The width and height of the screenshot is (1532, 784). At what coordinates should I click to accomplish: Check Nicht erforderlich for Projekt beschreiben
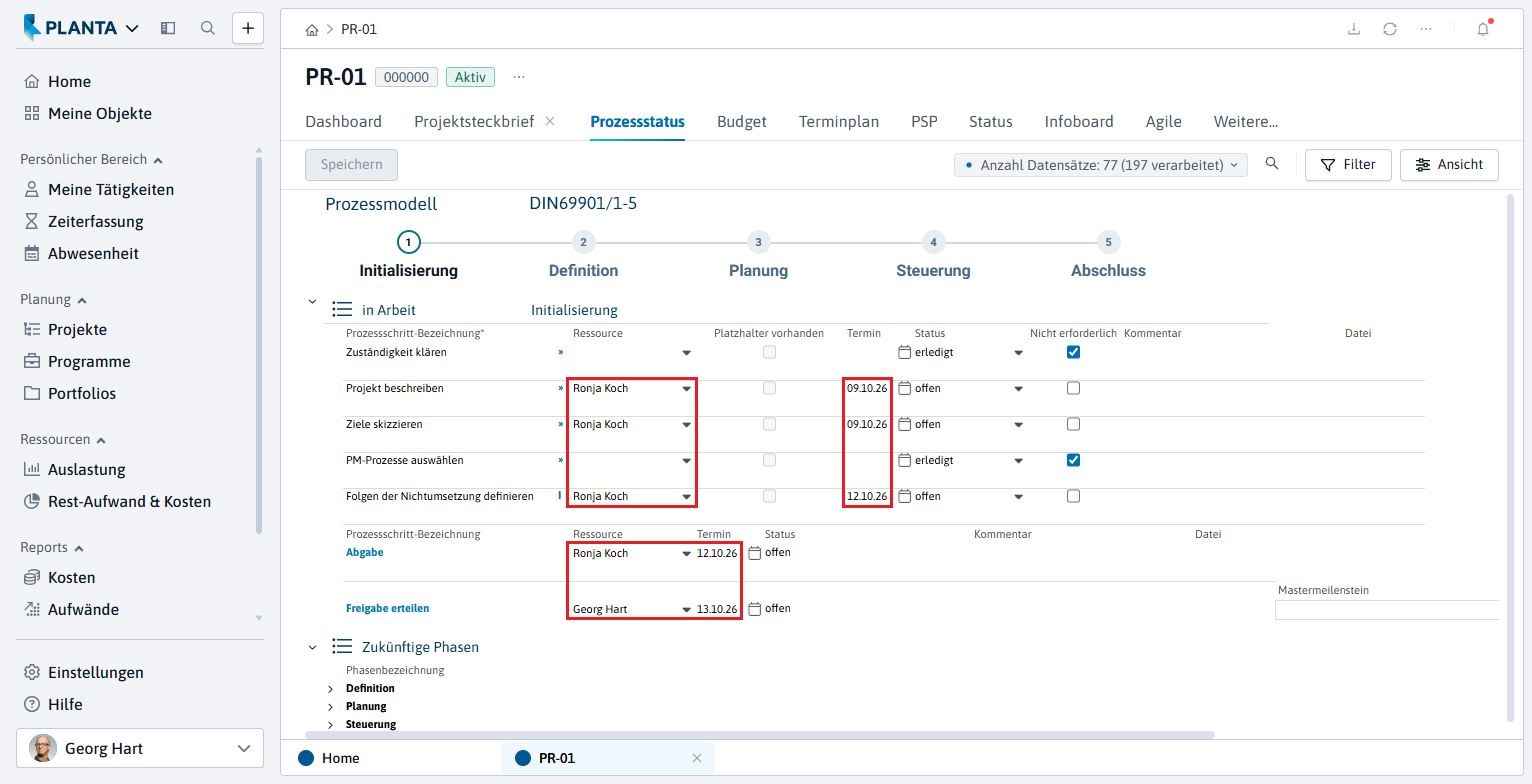(x=1073, y=388)
